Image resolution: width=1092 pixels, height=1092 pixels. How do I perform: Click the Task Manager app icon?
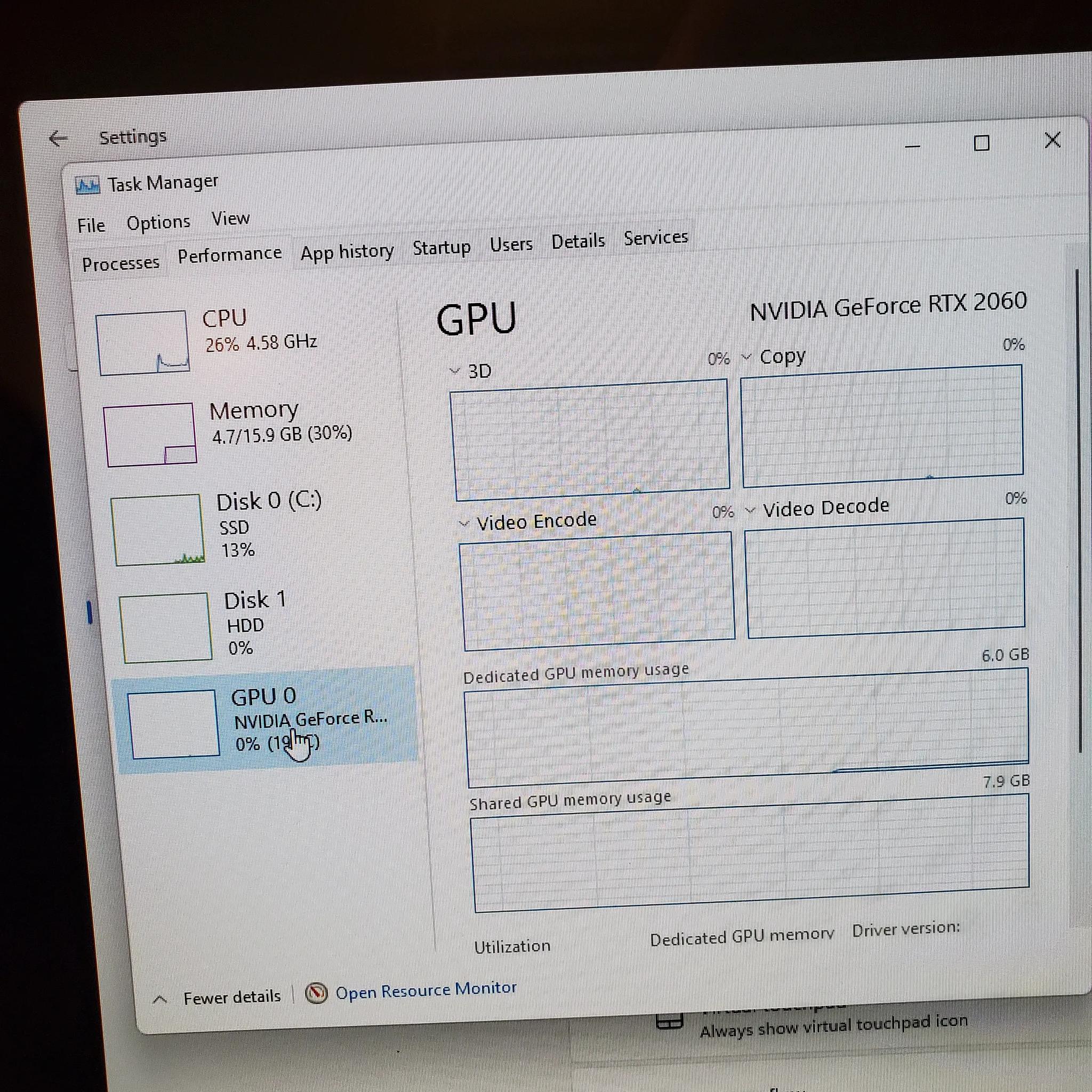pos(87,185)
